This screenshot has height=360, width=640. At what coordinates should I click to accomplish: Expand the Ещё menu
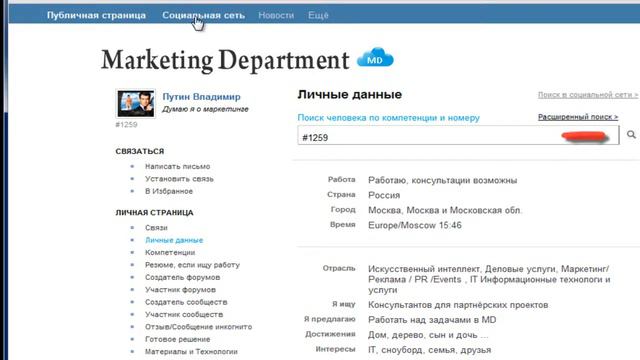click(x=318, y=15)
